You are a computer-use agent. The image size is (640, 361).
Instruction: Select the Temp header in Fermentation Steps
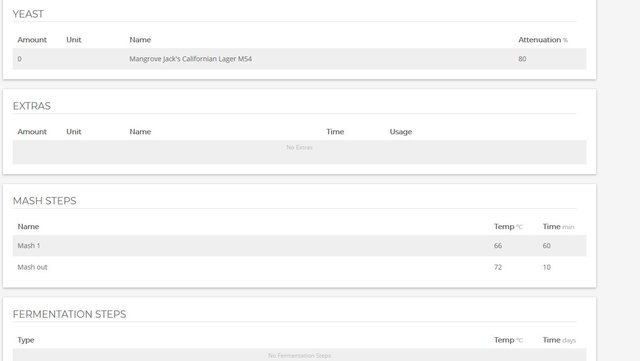point(508,340)
